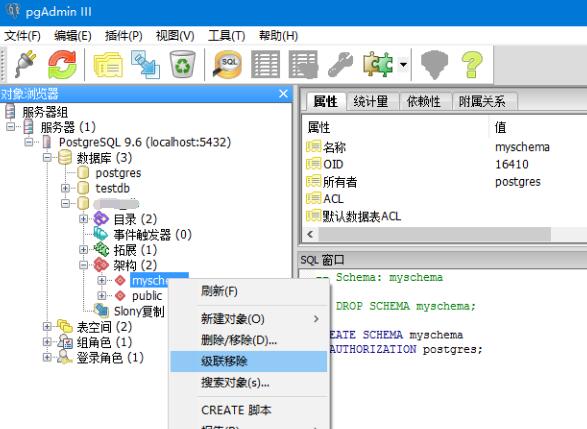Image resolution: width=587 pixels, height=429 pixels.
Task: Switch to the 统计量 tab
Action: tap(370, 101)
